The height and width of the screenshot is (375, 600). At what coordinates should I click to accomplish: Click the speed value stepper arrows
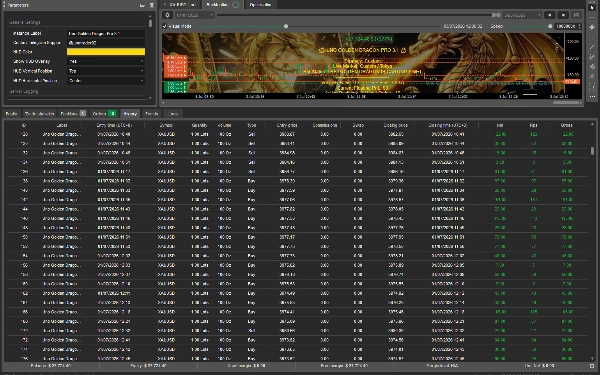coord(579,26)
